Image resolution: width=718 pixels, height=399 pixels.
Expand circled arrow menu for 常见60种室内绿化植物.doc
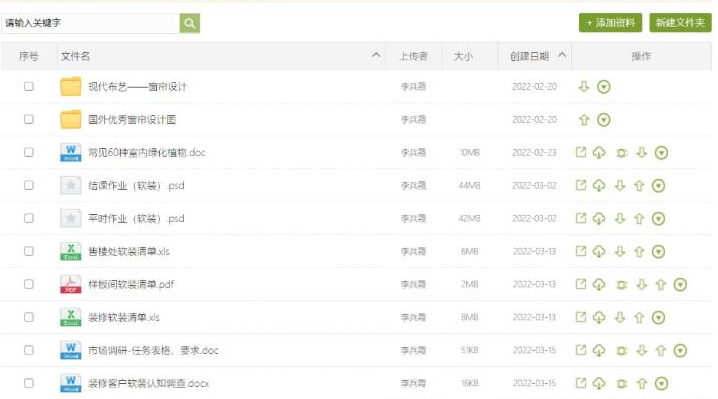click(x=661, y=153)
